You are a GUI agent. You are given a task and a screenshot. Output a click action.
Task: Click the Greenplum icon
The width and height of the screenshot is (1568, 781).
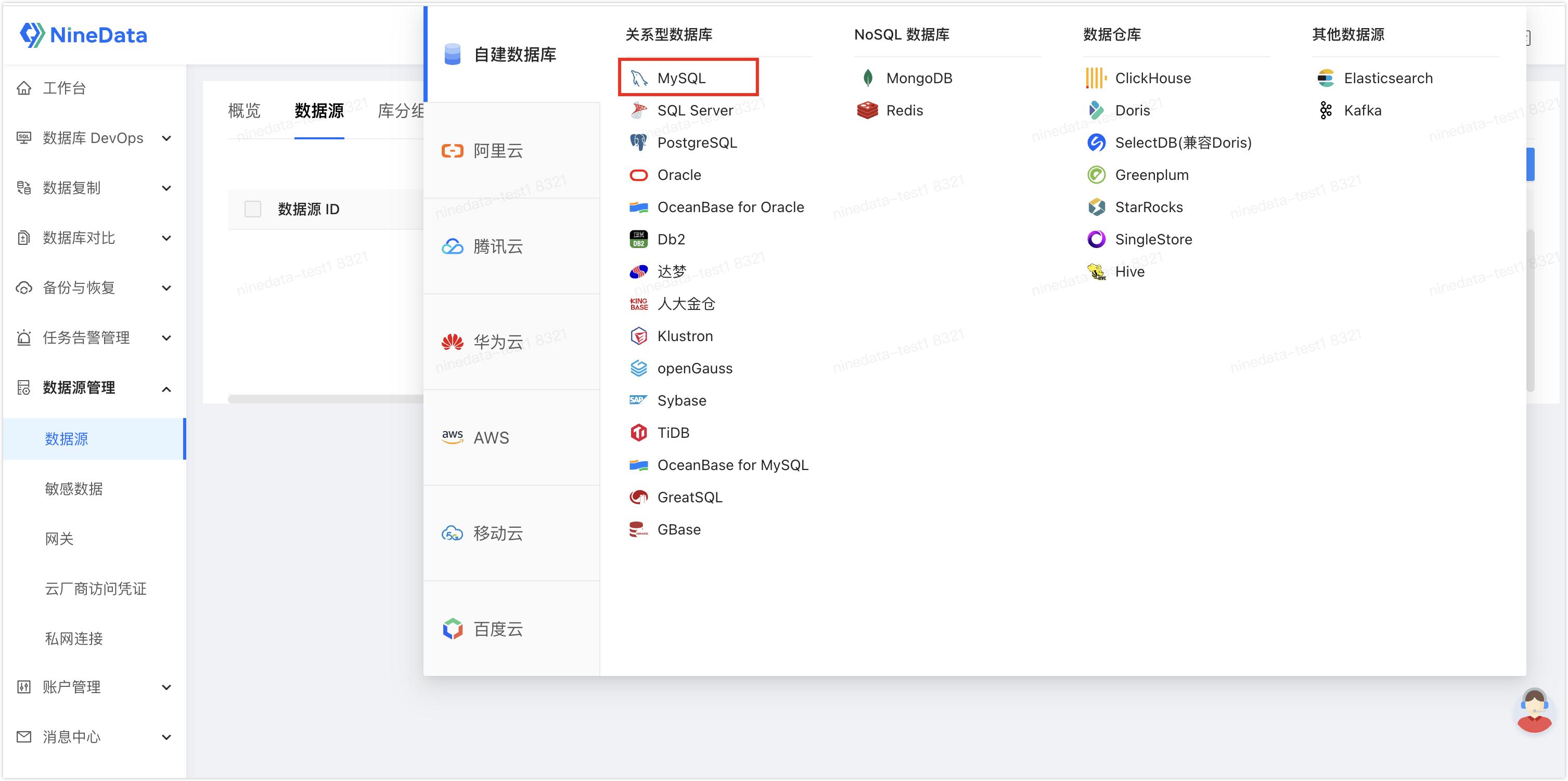[x=1096, y=175]
